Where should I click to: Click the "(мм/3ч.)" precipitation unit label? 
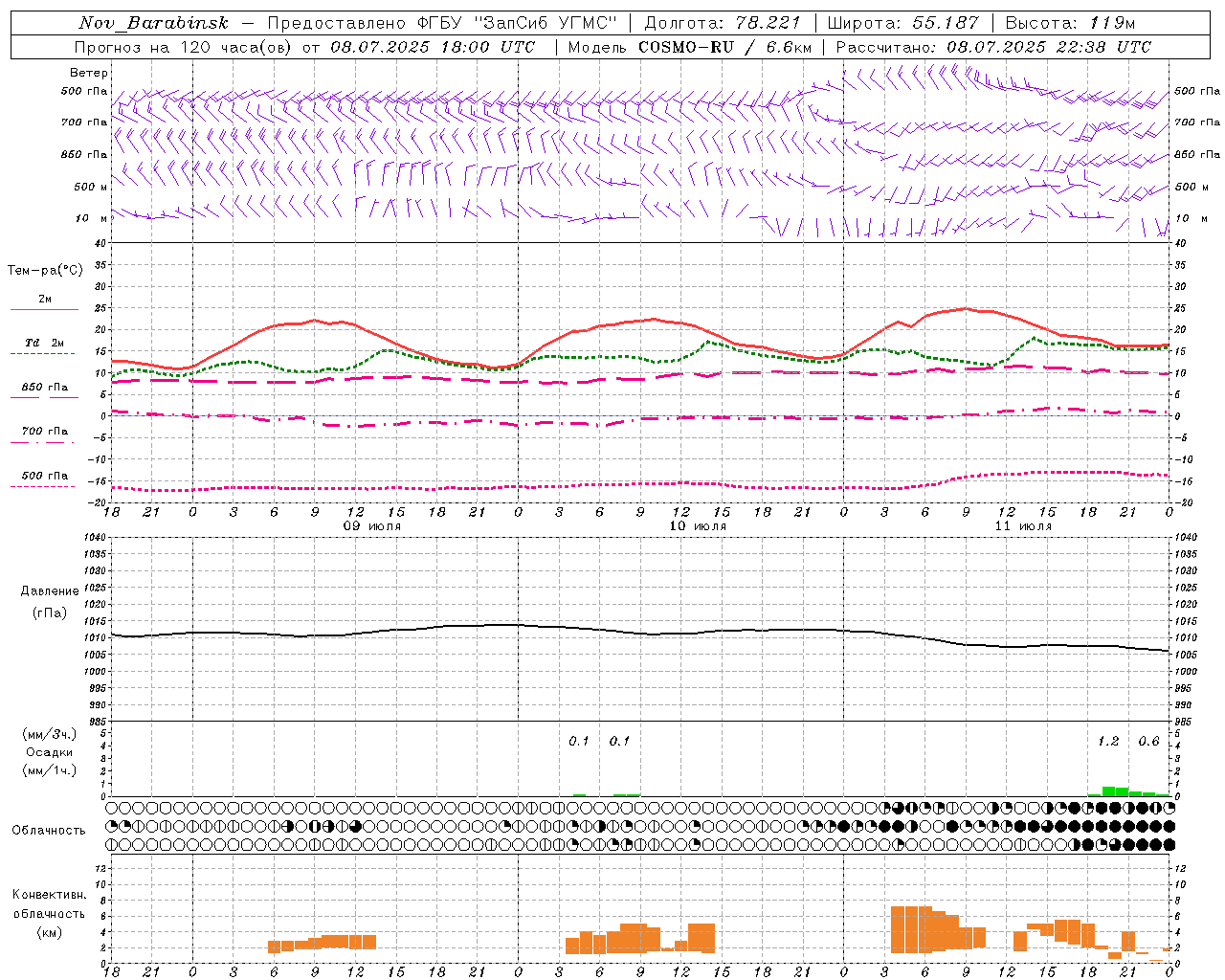pos(49,735)
